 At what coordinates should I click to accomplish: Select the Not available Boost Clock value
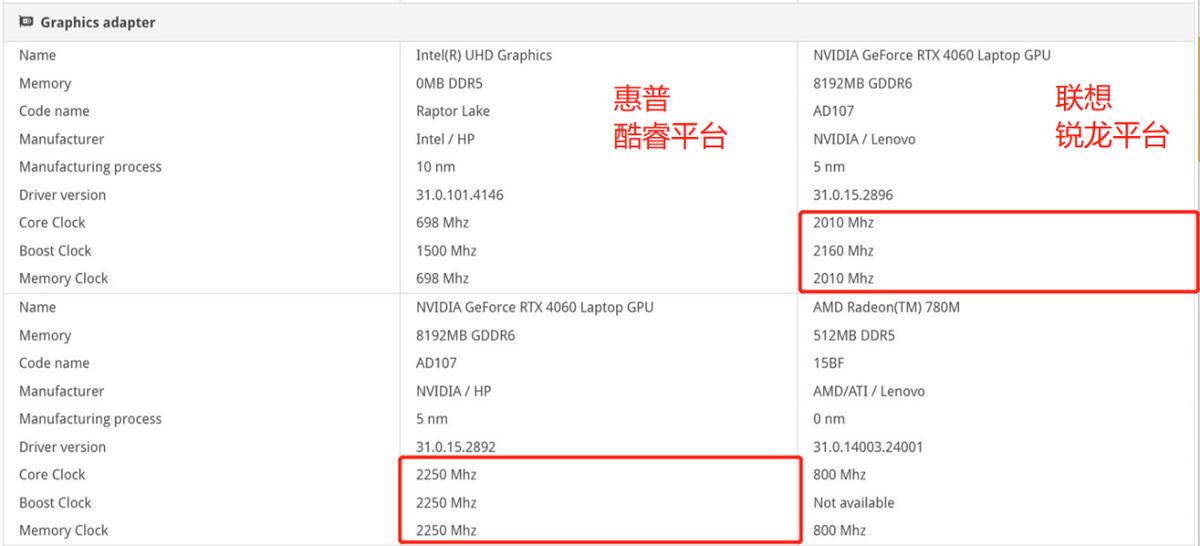coord(854,503)
